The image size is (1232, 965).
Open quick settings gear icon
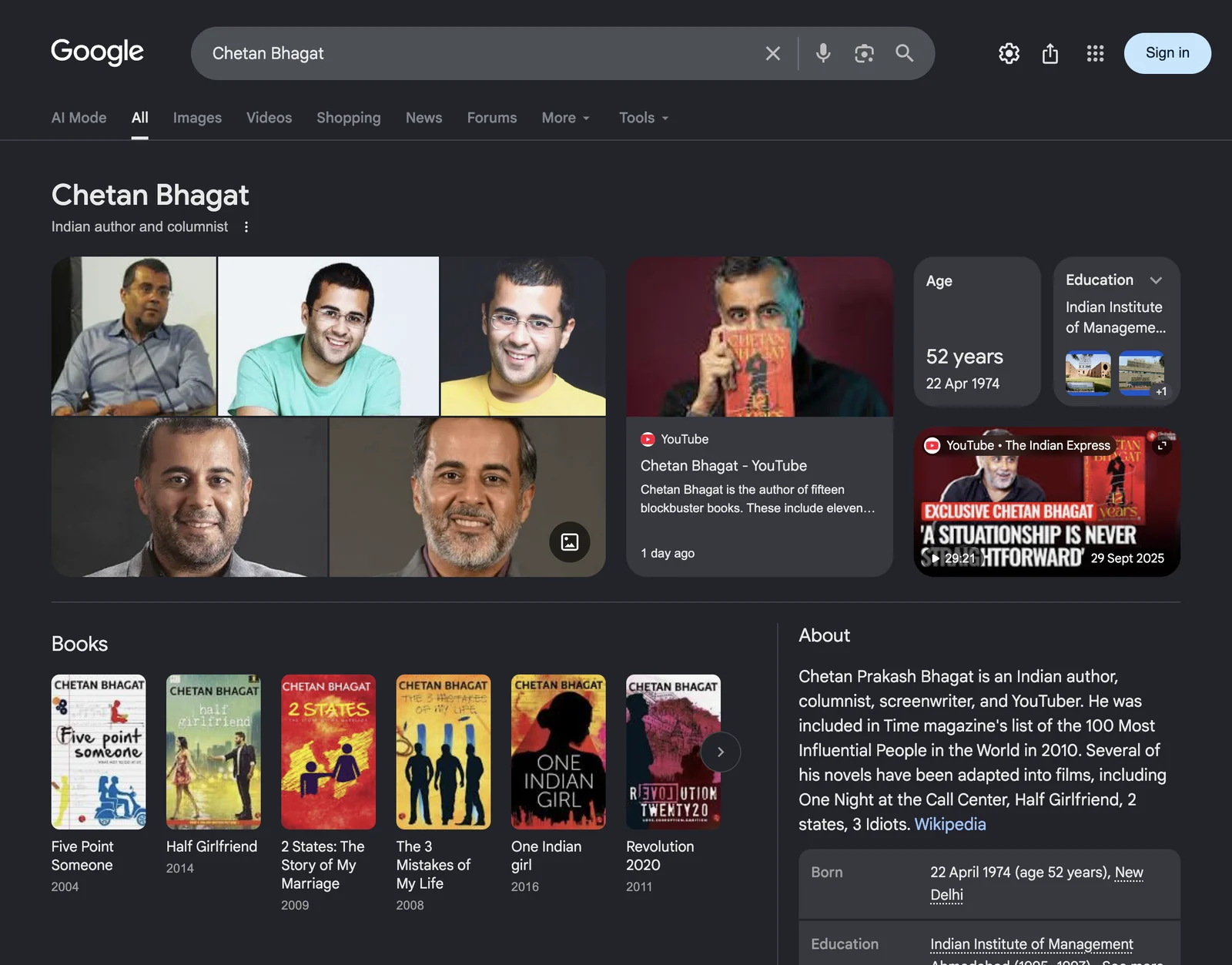coord(1009,53)
